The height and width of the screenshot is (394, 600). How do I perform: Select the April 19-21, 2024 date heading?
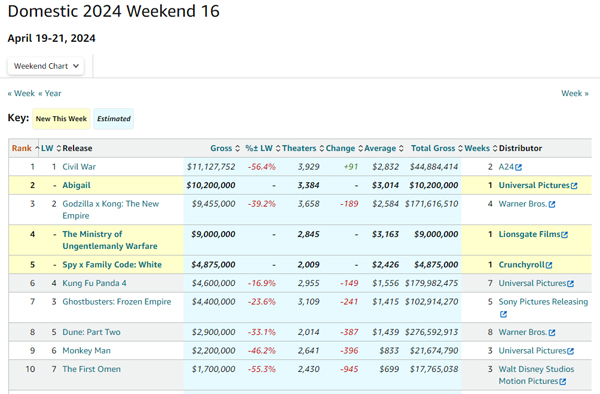52,38
